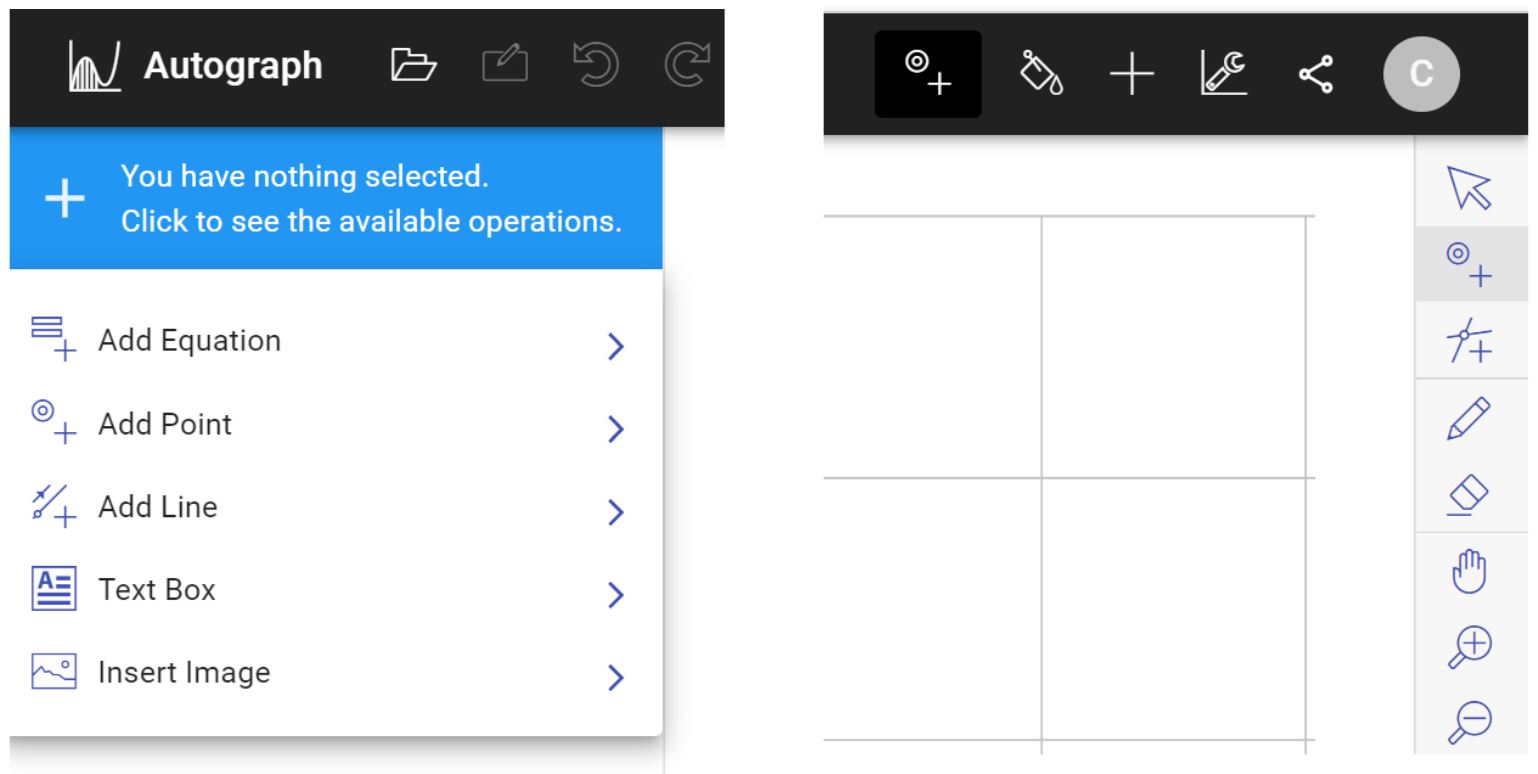The height and width of the screenshot is (774, 1538).
Task: Choose the Text Box menu entry
Action: [x=157, y=590]
